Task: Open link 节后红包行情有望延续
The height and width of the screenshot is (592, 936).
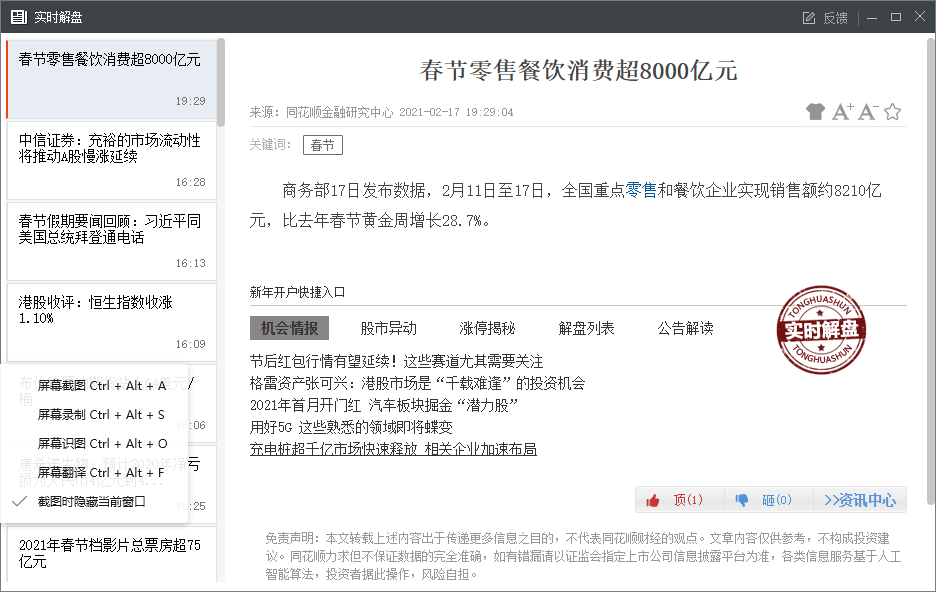Action: 396,362
